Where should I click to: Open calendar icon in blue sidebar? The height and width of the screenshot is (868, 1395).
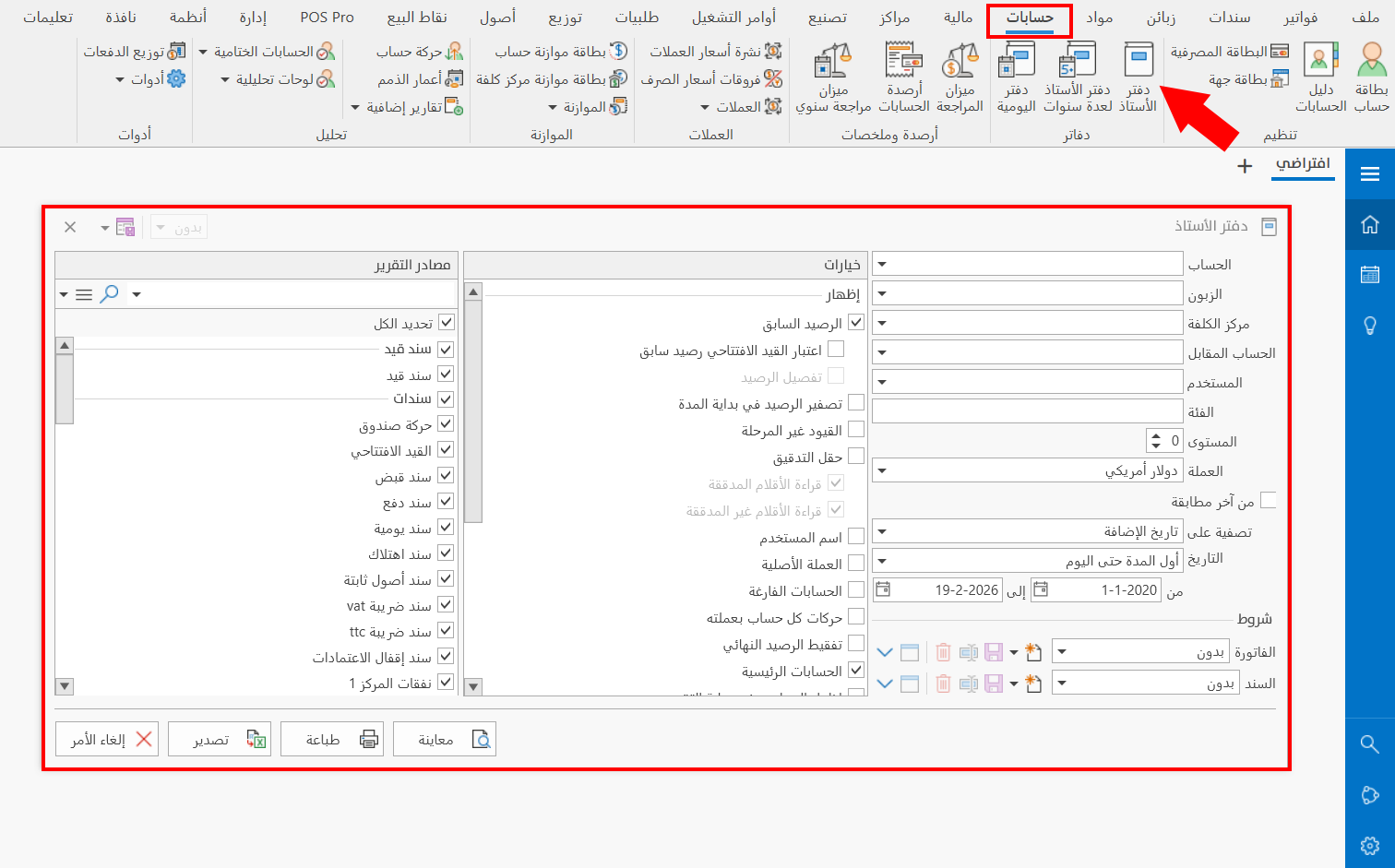click(1370, 274)
